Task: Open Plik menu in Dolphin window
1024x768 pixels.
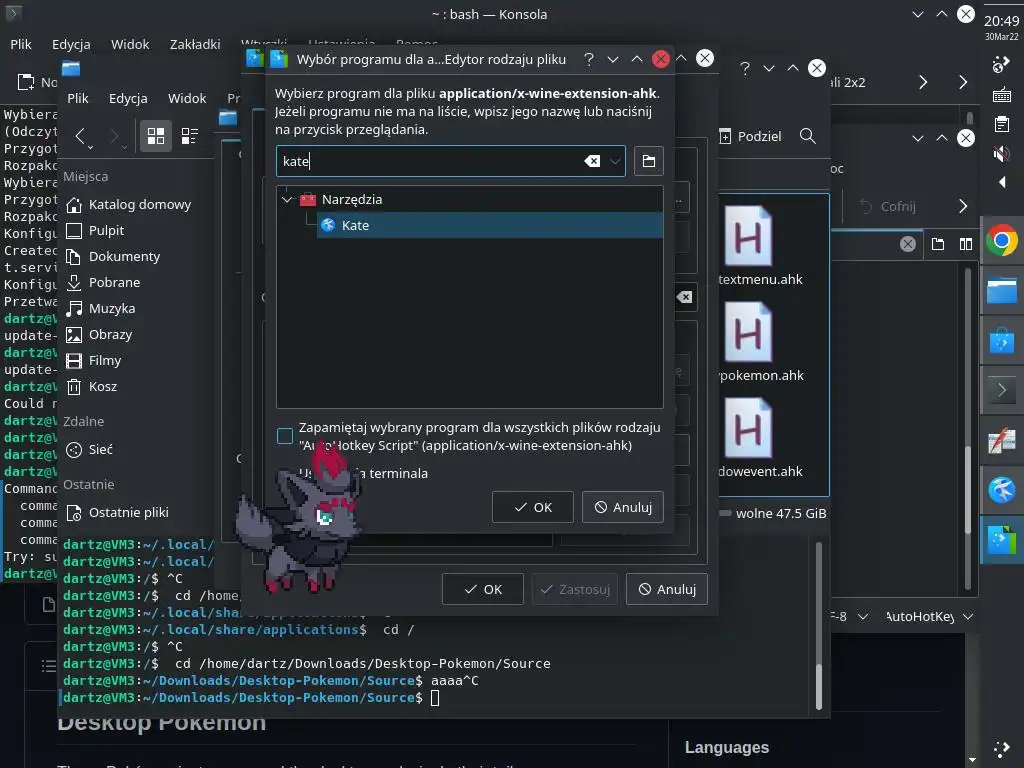Action: click(x=78, y=99)
